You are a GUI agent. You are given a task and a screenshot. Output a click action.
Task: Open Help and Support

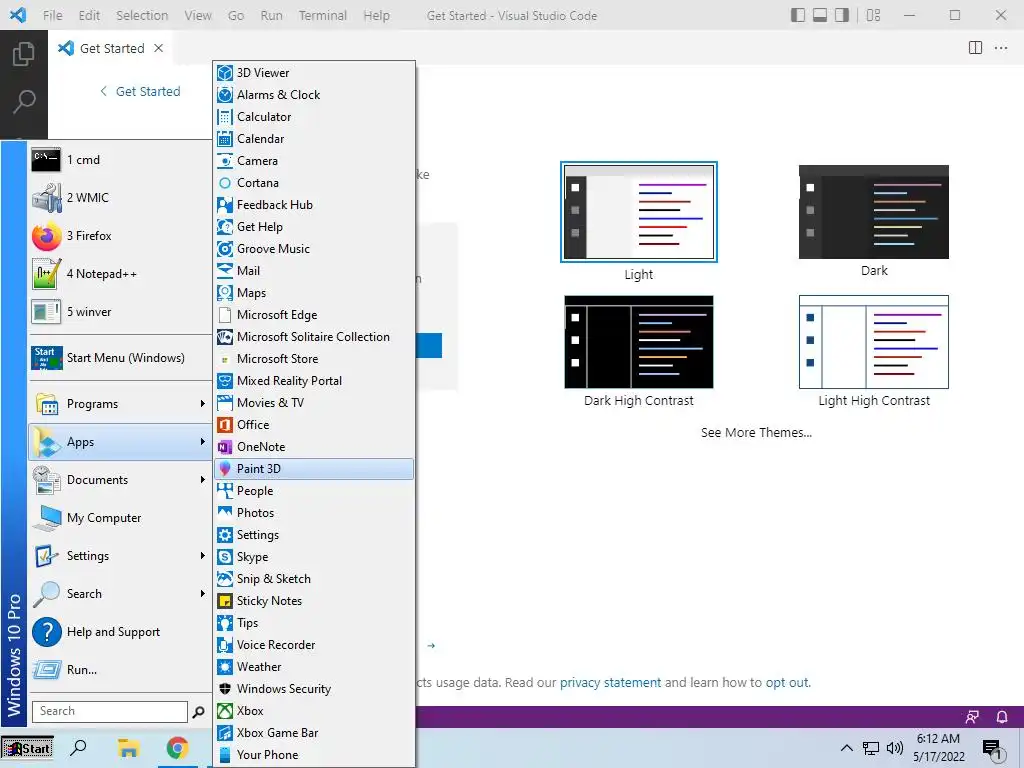120,632
